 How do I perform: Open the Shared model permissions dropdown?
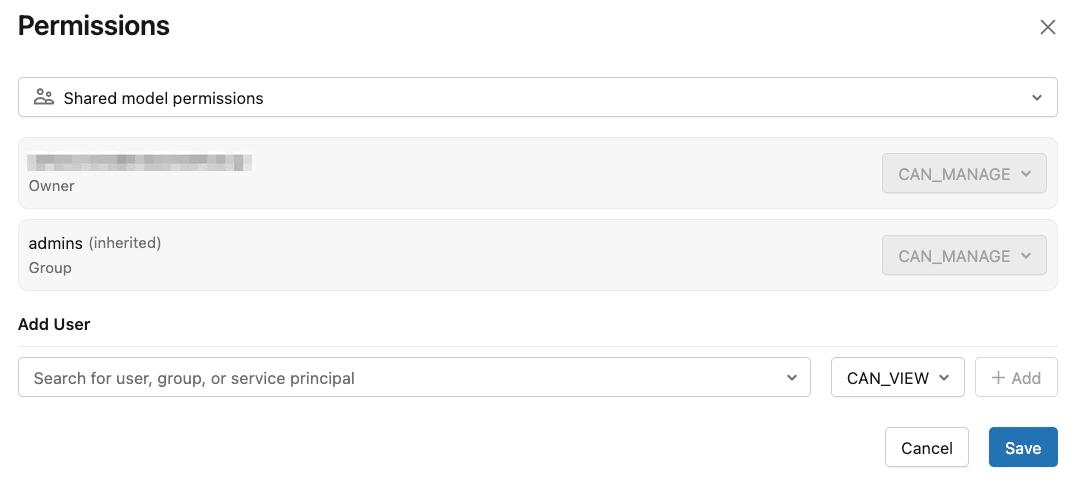pos(537,98)
